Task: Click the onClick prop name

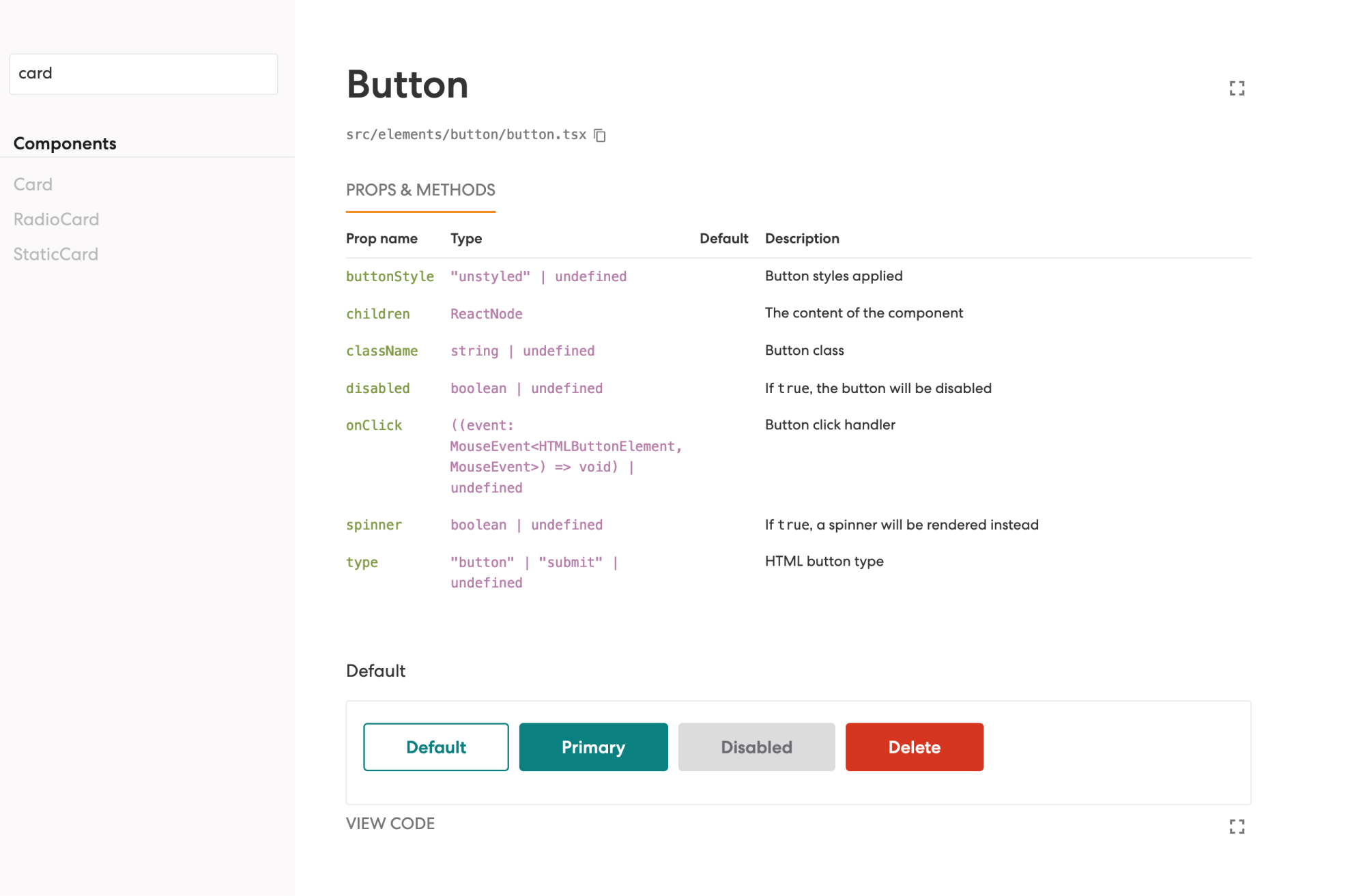Action: (x=374, y=425)
